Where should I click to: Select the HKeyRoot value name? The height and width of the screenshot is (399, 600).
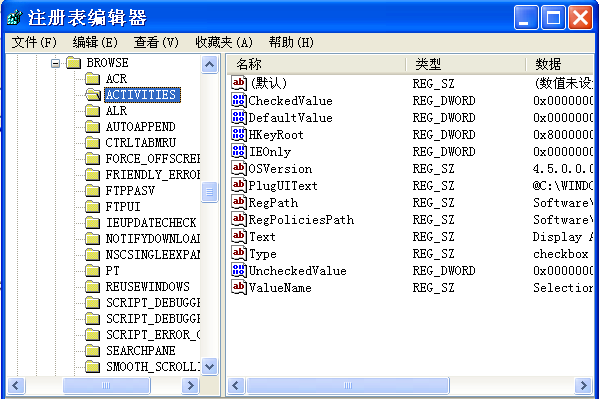click(276, 135)
